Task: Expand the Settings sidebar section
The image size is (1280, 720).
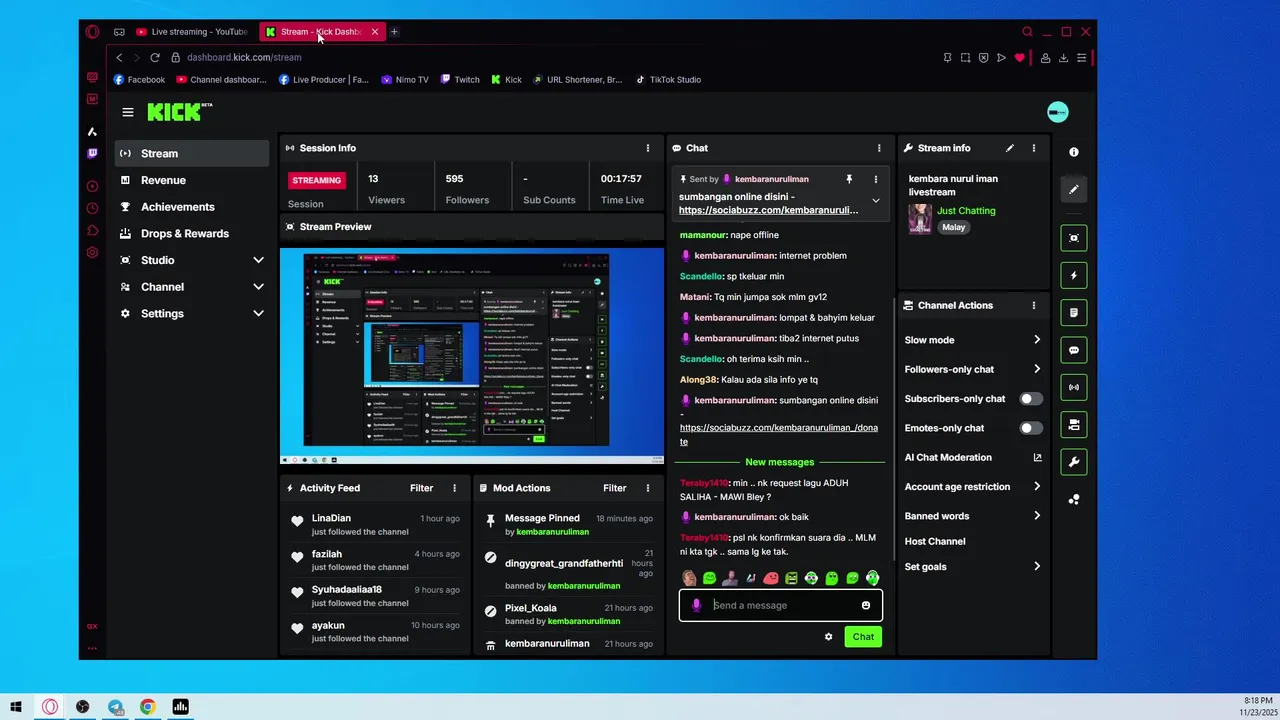Action: [258, 313]
